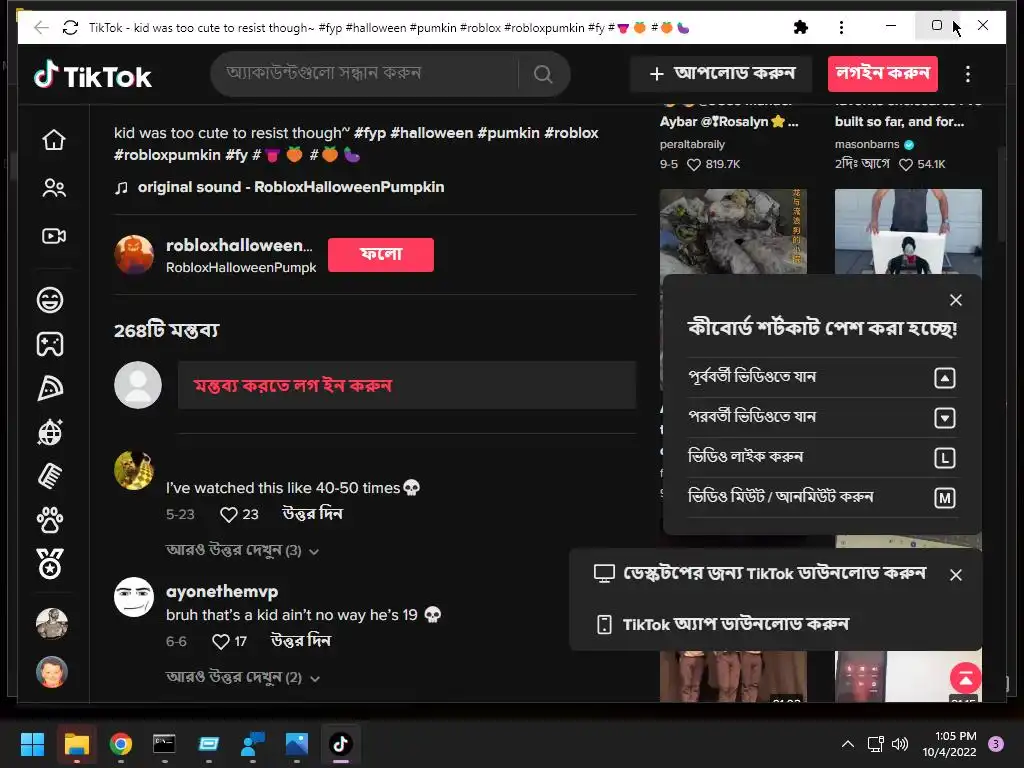Image resolution: width=1024 pixels, height=768 pixels.
Task: Expand more replies (2) under ayonethemvp comment
Action: tap(242, 677)
